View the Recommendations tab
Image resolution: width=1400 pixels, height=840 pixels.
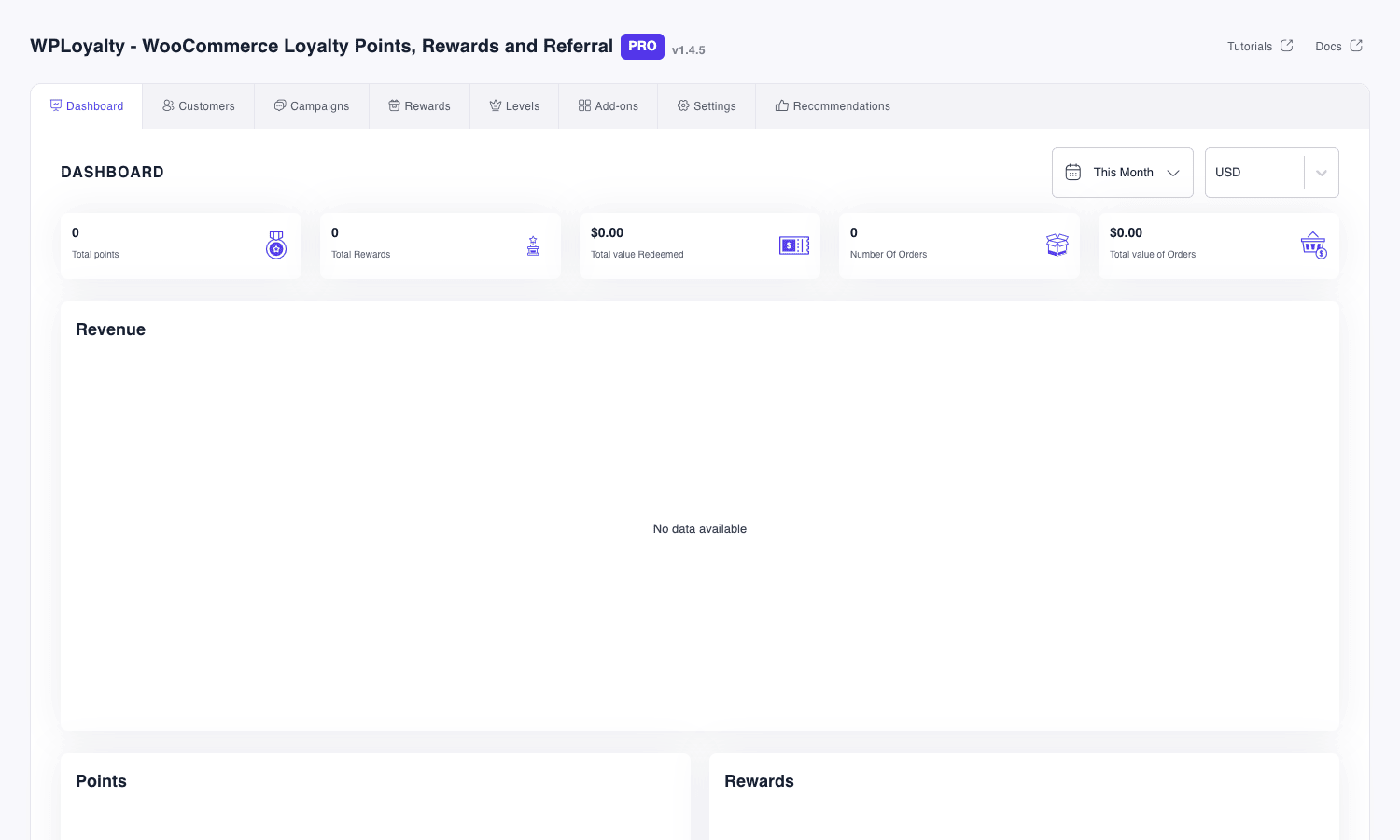point(833,106)
